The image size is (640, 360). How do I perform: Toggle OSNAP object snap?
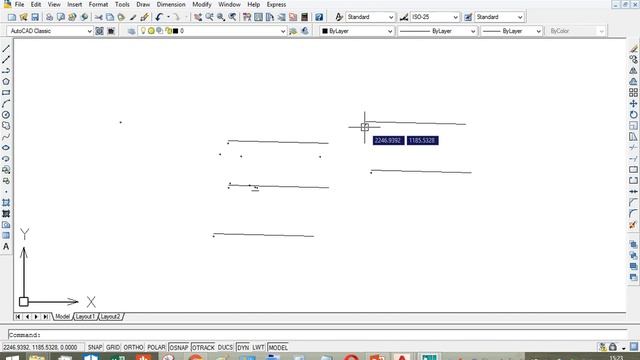(179, 347)
